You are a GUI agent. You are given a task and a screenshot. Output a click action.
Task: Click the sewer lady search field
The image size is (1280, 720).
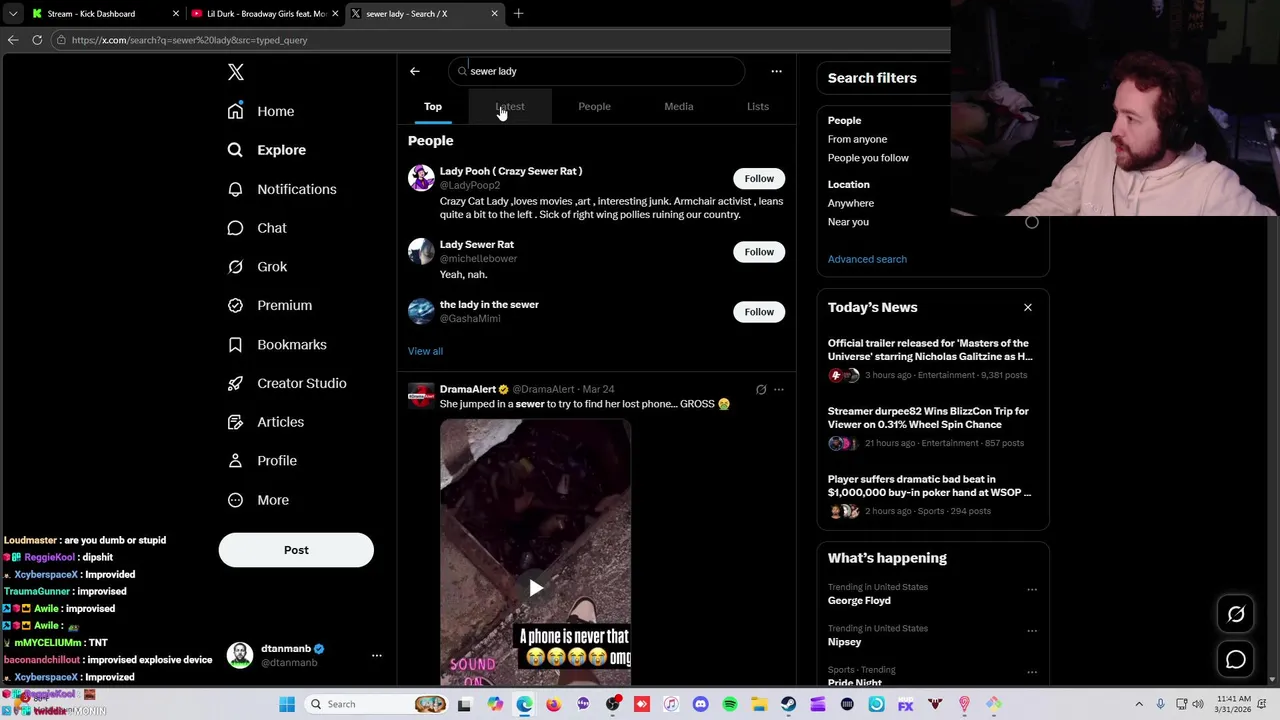tap(596, 71)
